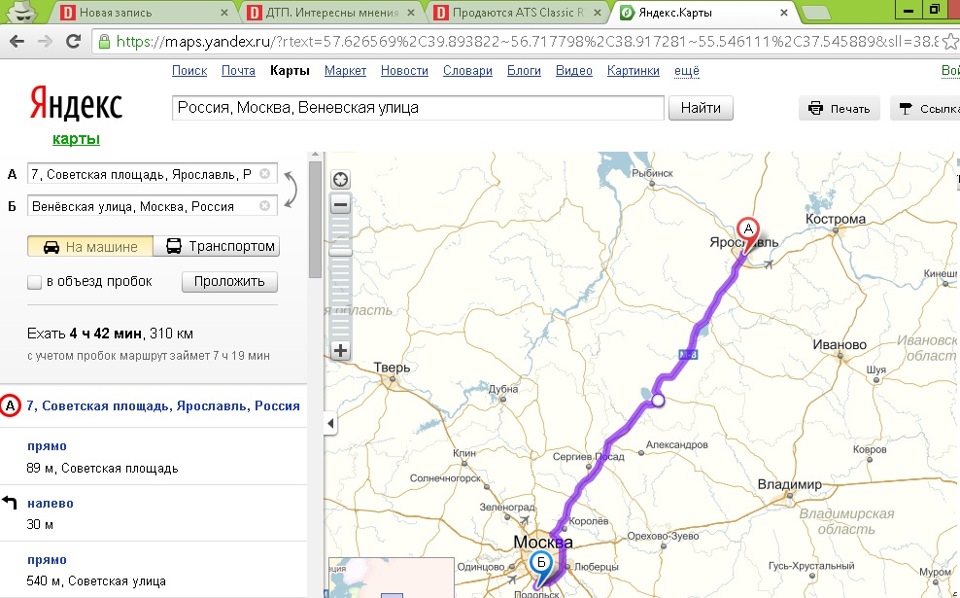This screenshot has height=598, width=960.
Task: Click 'Владимир' city label on map
Action: 789,484
